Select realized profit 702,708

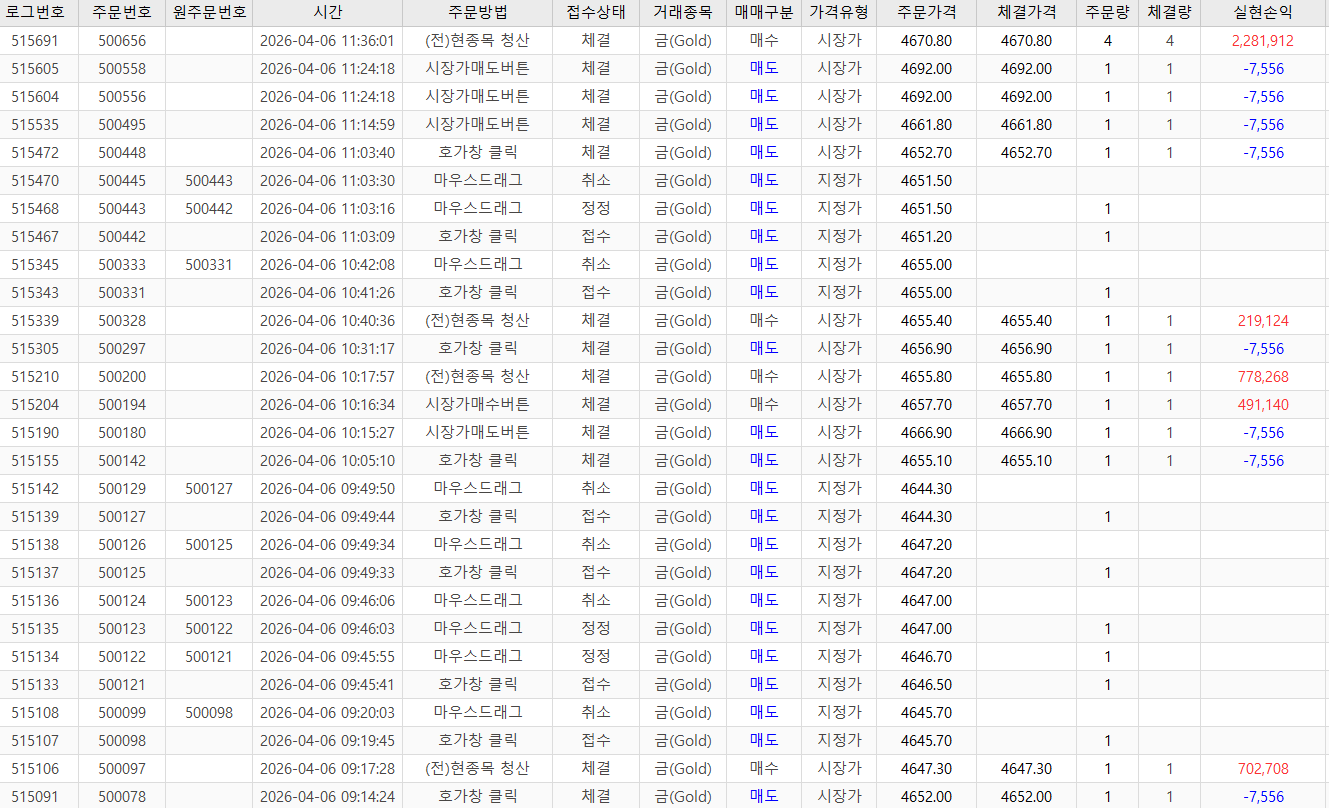1263,769
